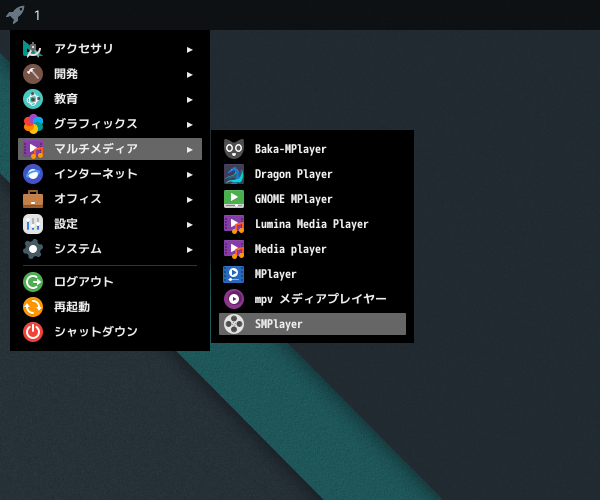This screenshot has width=600, height=500.
Task: Launch mpv メディアプレイヤー from the submenu
Action: [312, 299]
